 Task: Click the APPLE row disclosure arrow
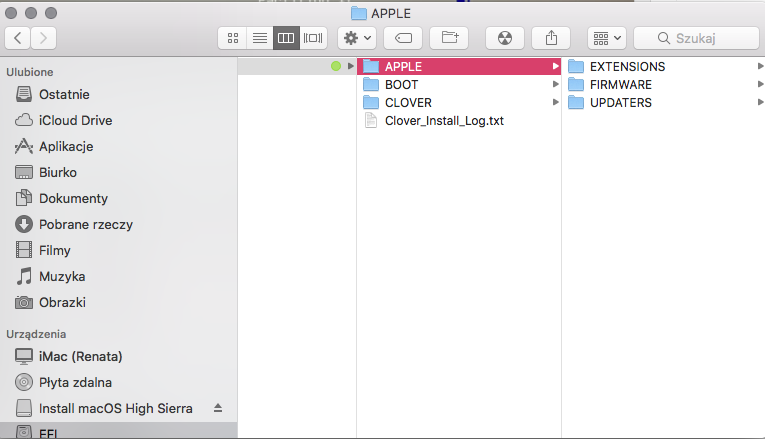(x=555, y=66)
